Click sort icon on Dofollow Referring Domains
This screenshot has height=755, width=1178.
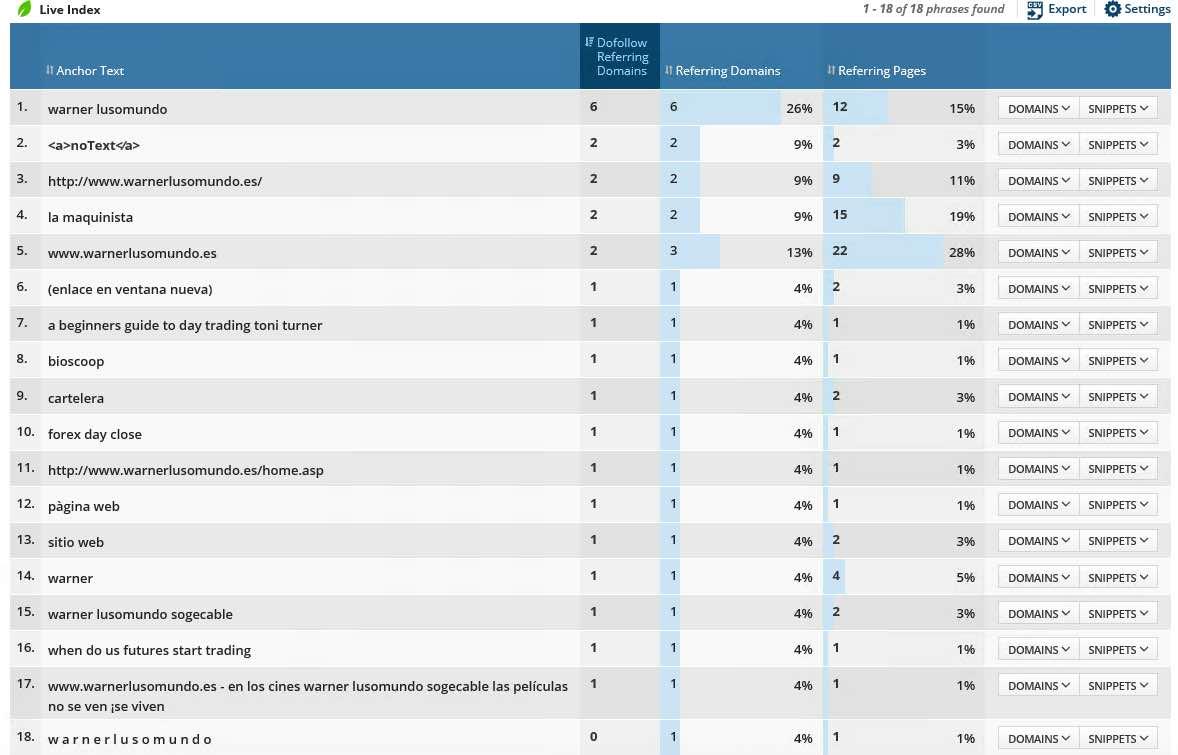click(589, 42)
